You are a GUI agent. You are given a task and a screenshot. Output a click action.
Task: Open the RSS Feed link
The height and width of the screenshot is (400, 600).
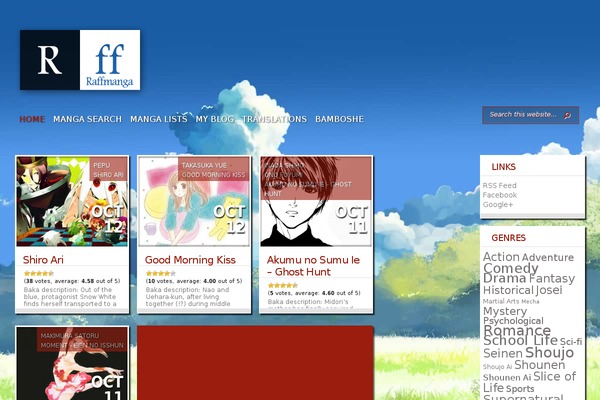499,185
